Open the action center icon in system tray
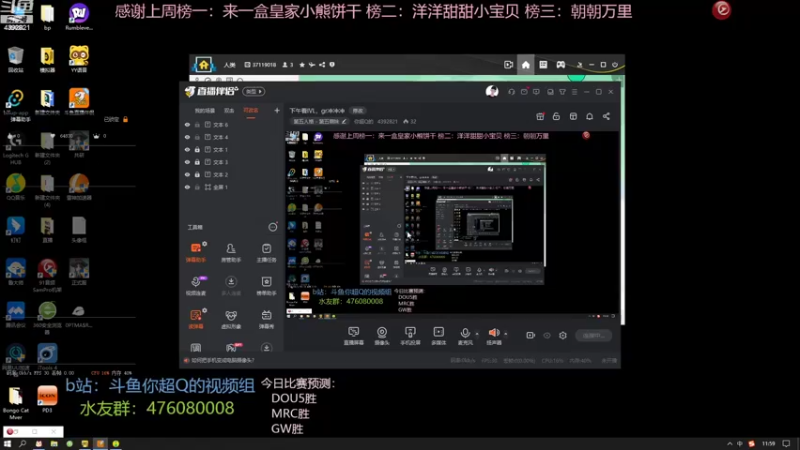 pyautogui.click(x=786, y=444)
